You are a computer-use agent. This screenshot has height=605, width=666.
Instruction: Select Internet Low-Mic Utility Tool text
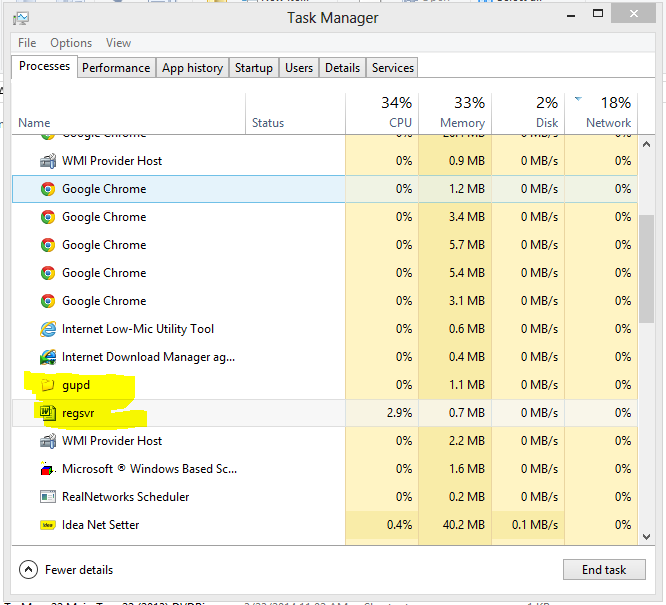point(138,329)
